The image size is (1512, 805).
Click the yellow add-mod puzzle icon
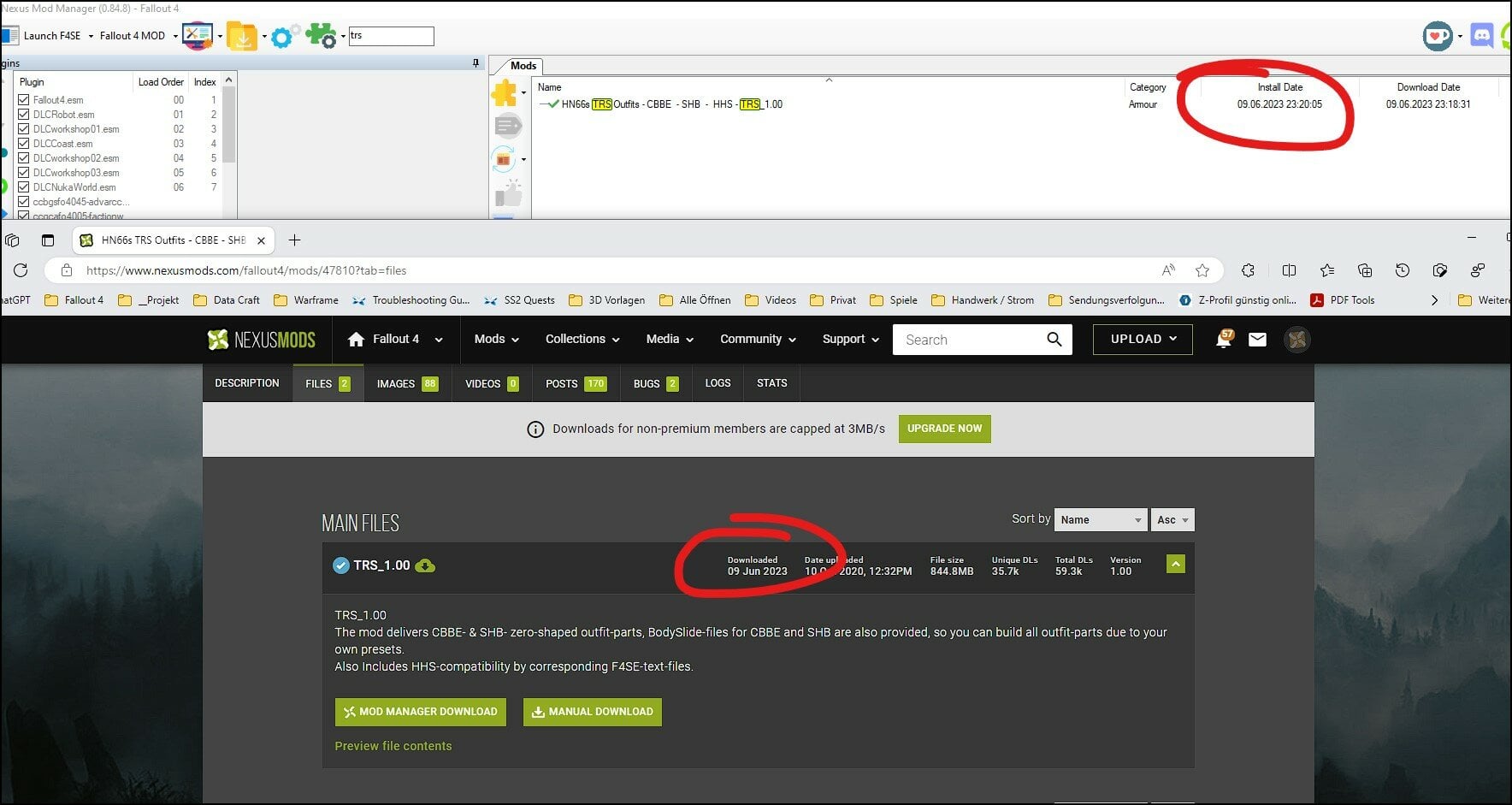(x=505, y=92)
